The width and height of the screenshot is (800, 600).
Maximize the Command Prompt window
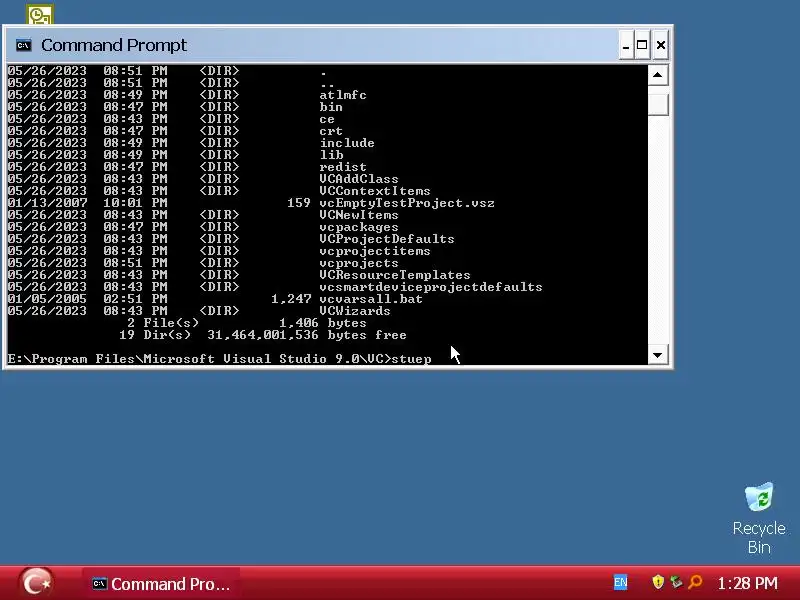(642, 45)
